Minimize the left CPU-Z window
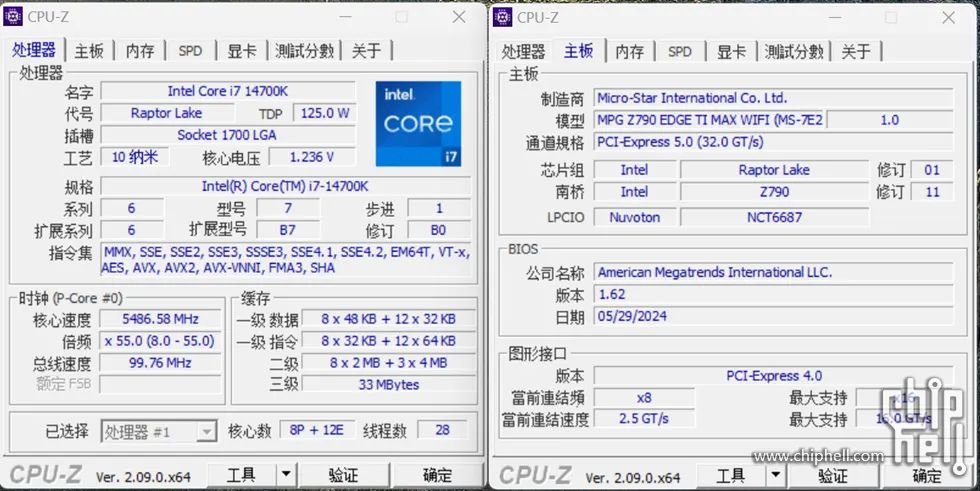This screenshot has width=980, height=491. (345, 17)
